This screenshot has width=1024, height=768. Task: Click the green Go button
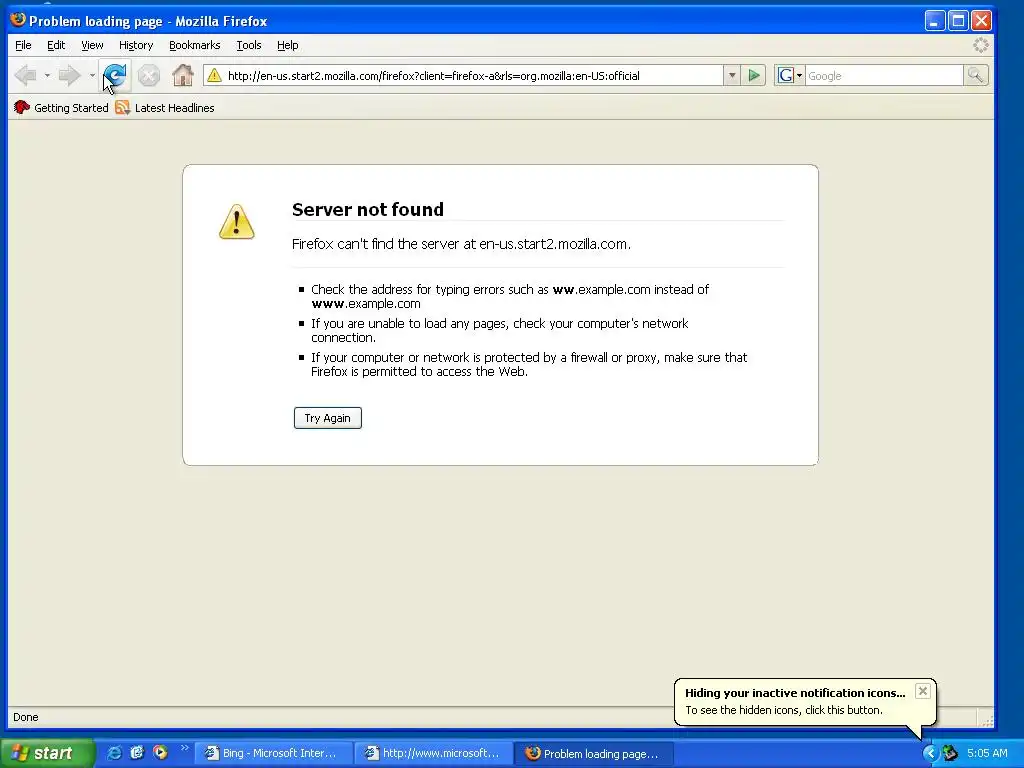coord(754,76)
